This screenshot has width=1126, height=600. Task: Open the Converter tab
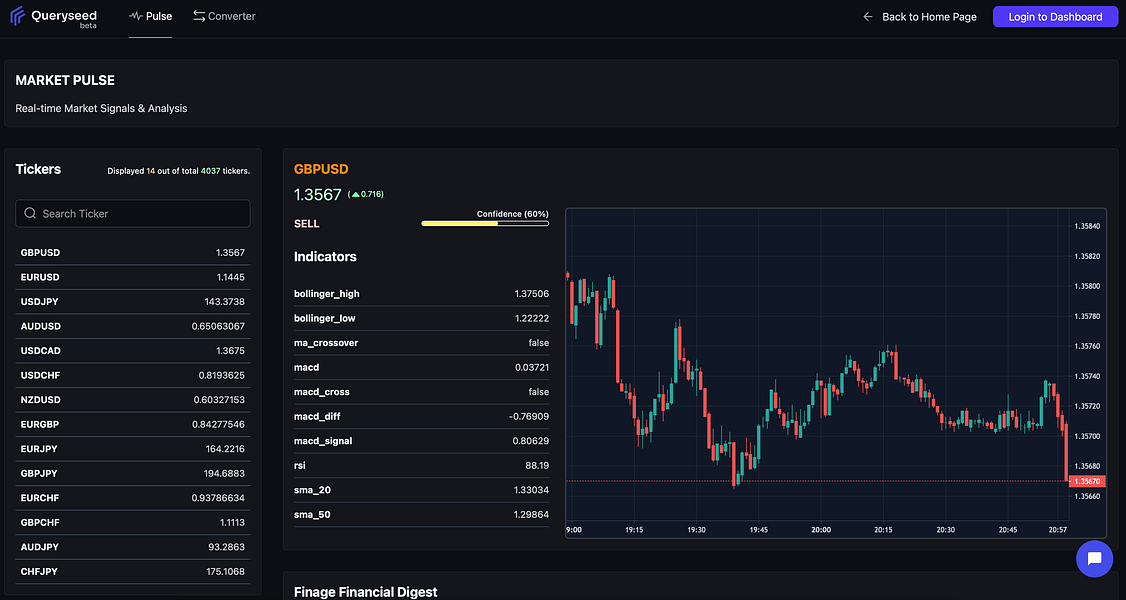click(x=224, y=17)
